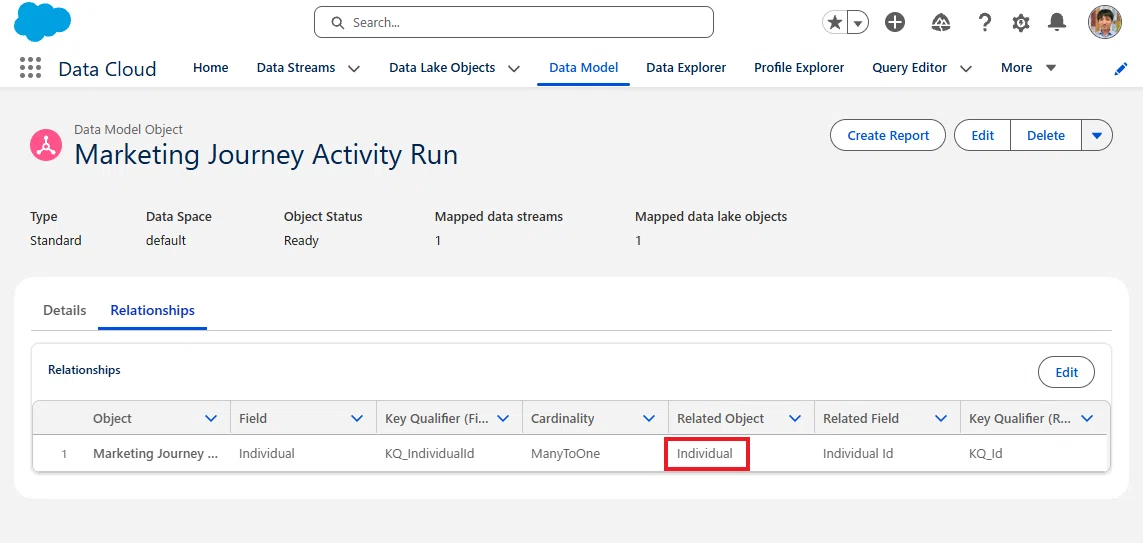Open the App Launcher grid icon
1143x543 pixels.
point(30,68)
